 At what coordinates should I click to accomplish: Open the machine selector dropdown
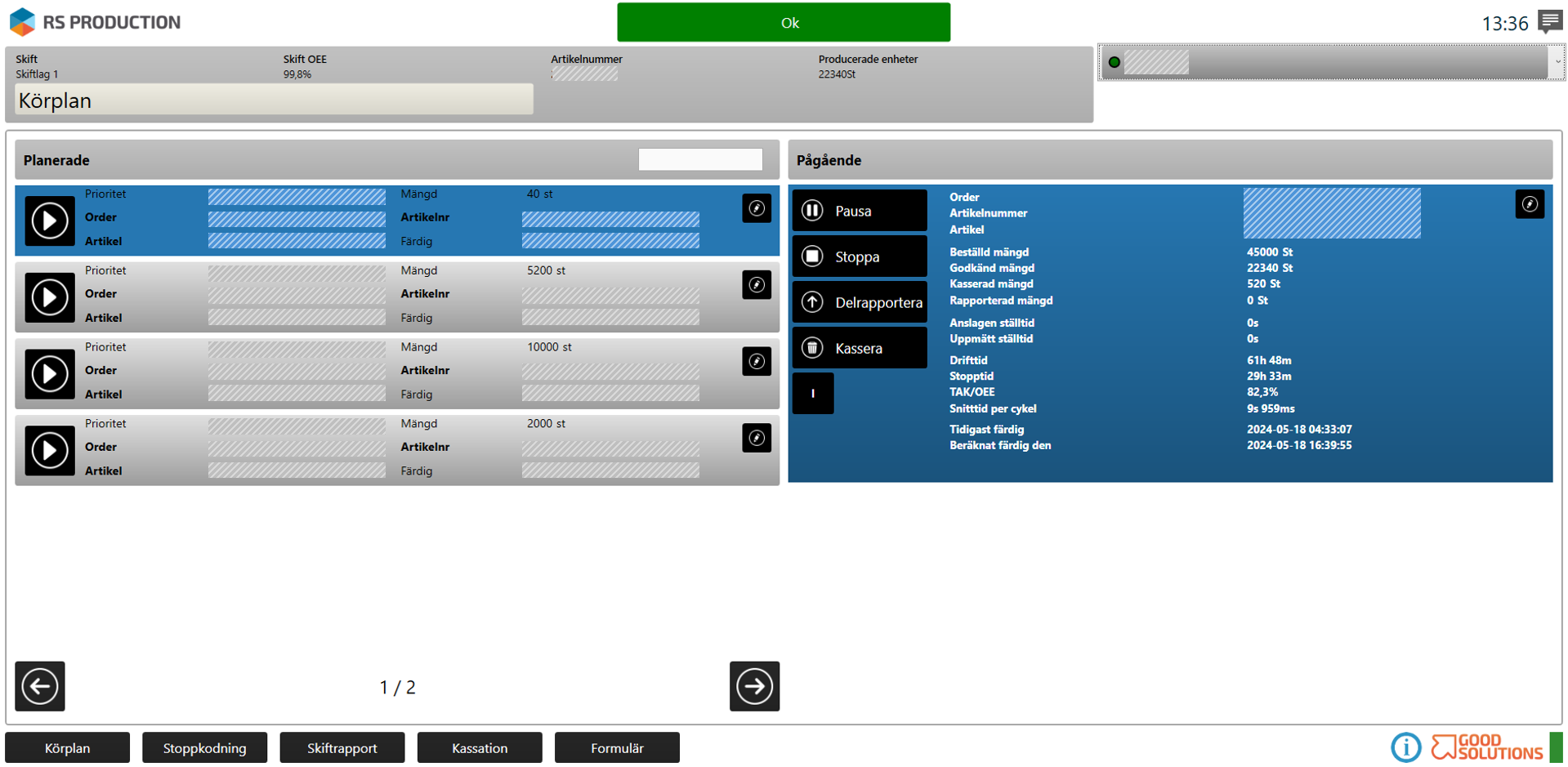(x=1557, y=62)
